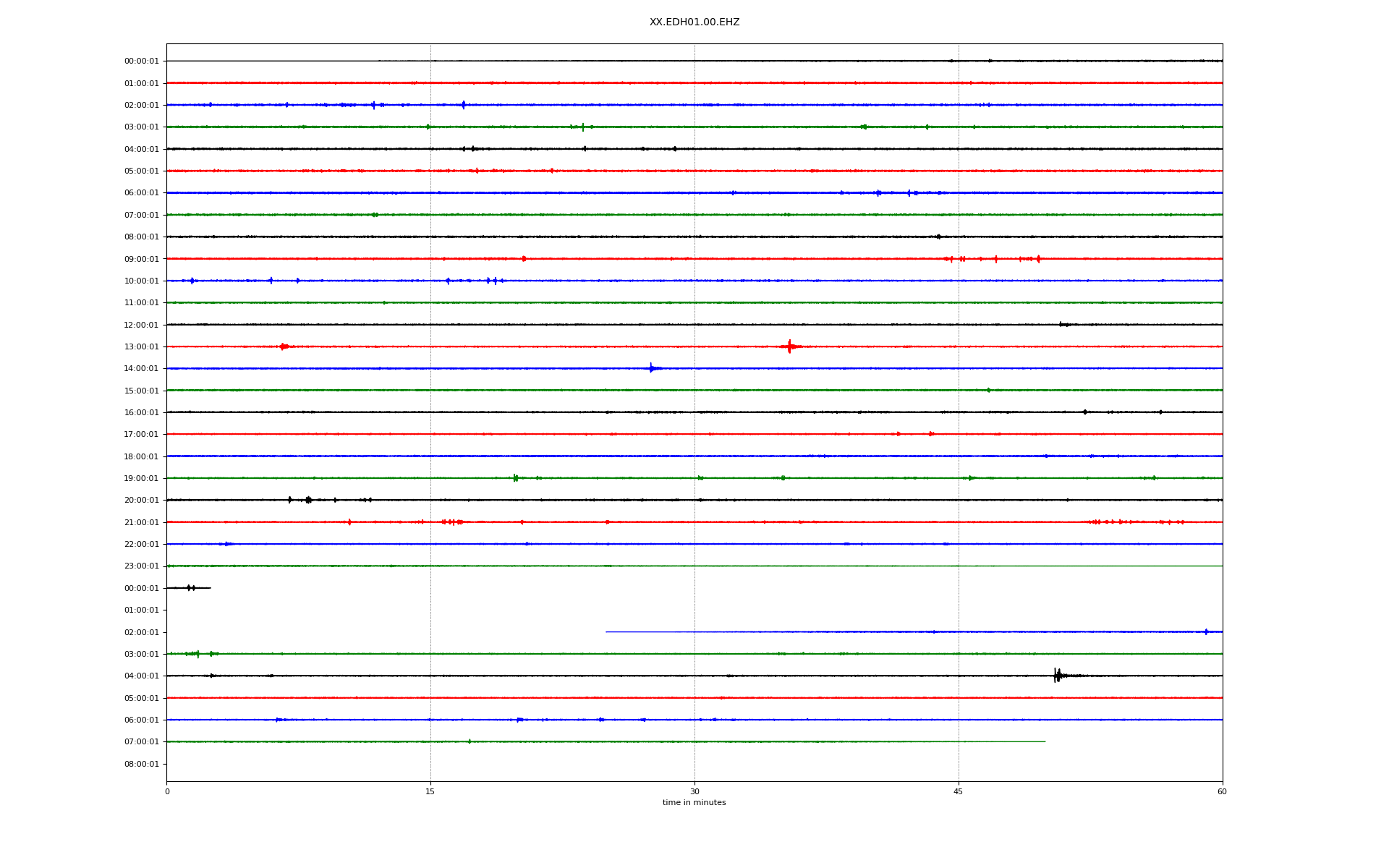Click the 09:00:01 row label
The image size is (1389, 868).
tap(141, 259)
